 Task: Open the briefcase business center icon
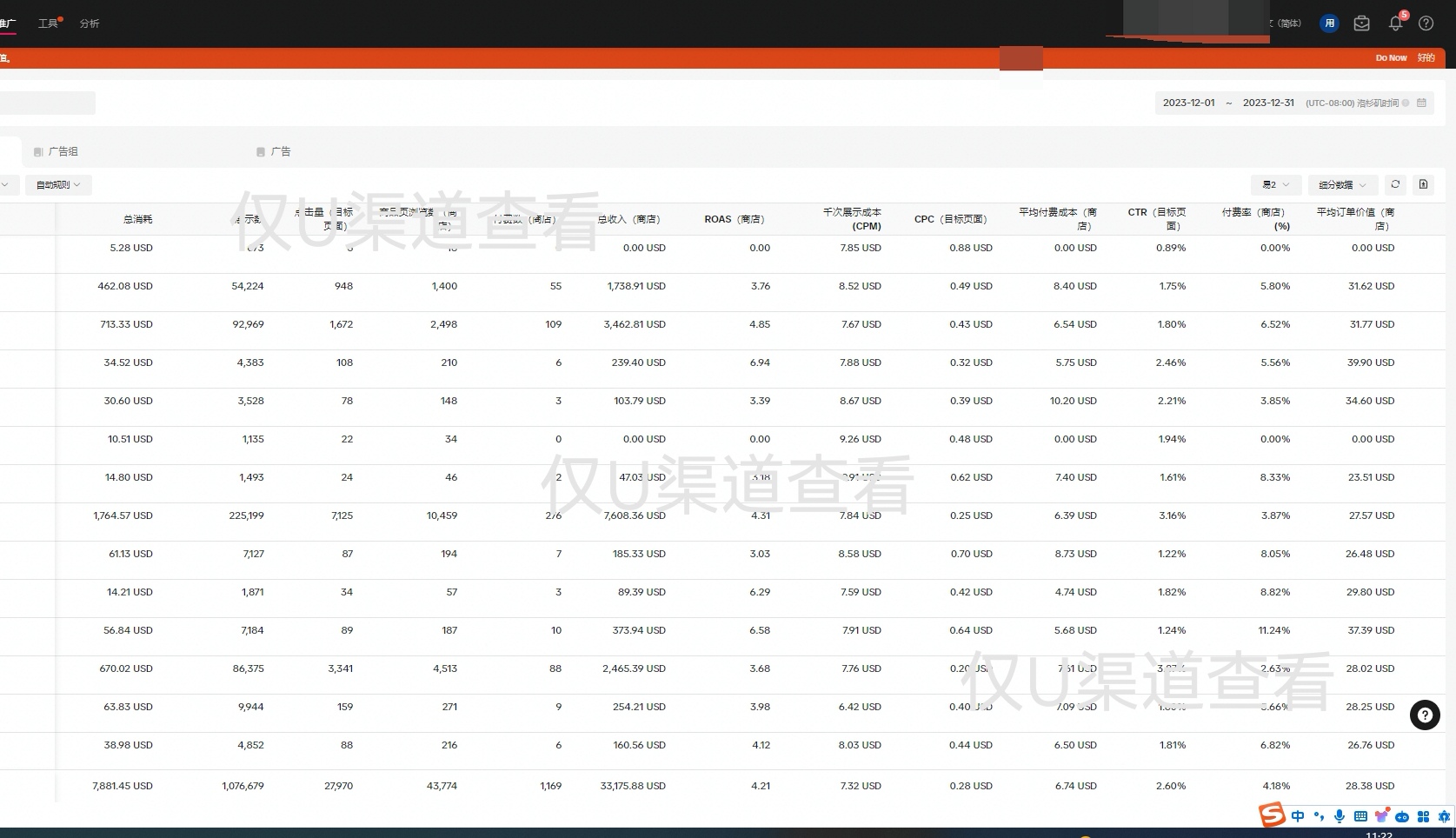[x=1362, y=23]
